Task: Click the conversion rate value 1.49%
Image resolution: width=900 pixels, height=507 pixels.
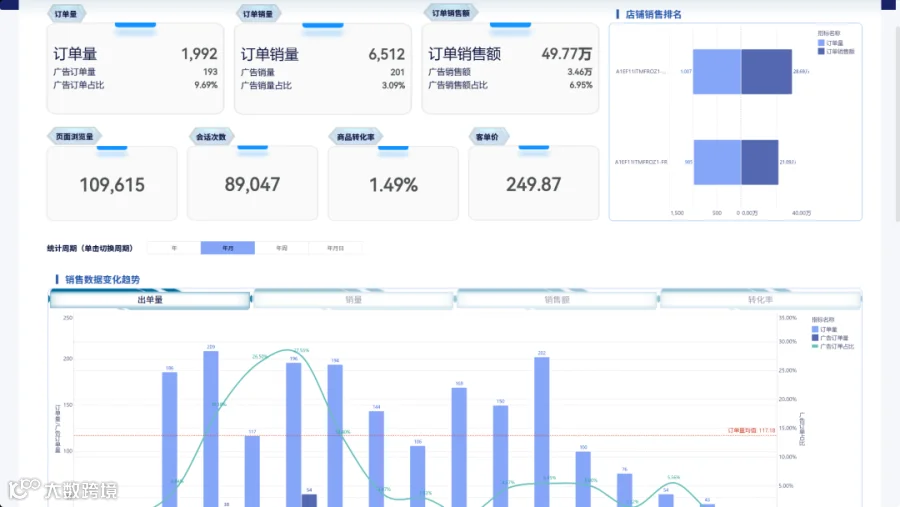Action: 393,185
